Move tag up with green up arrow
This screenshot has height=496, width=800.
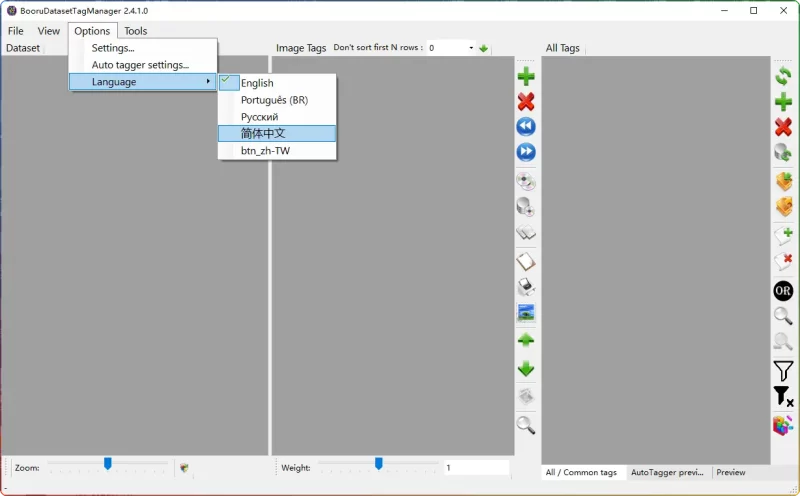coord(526,340)
